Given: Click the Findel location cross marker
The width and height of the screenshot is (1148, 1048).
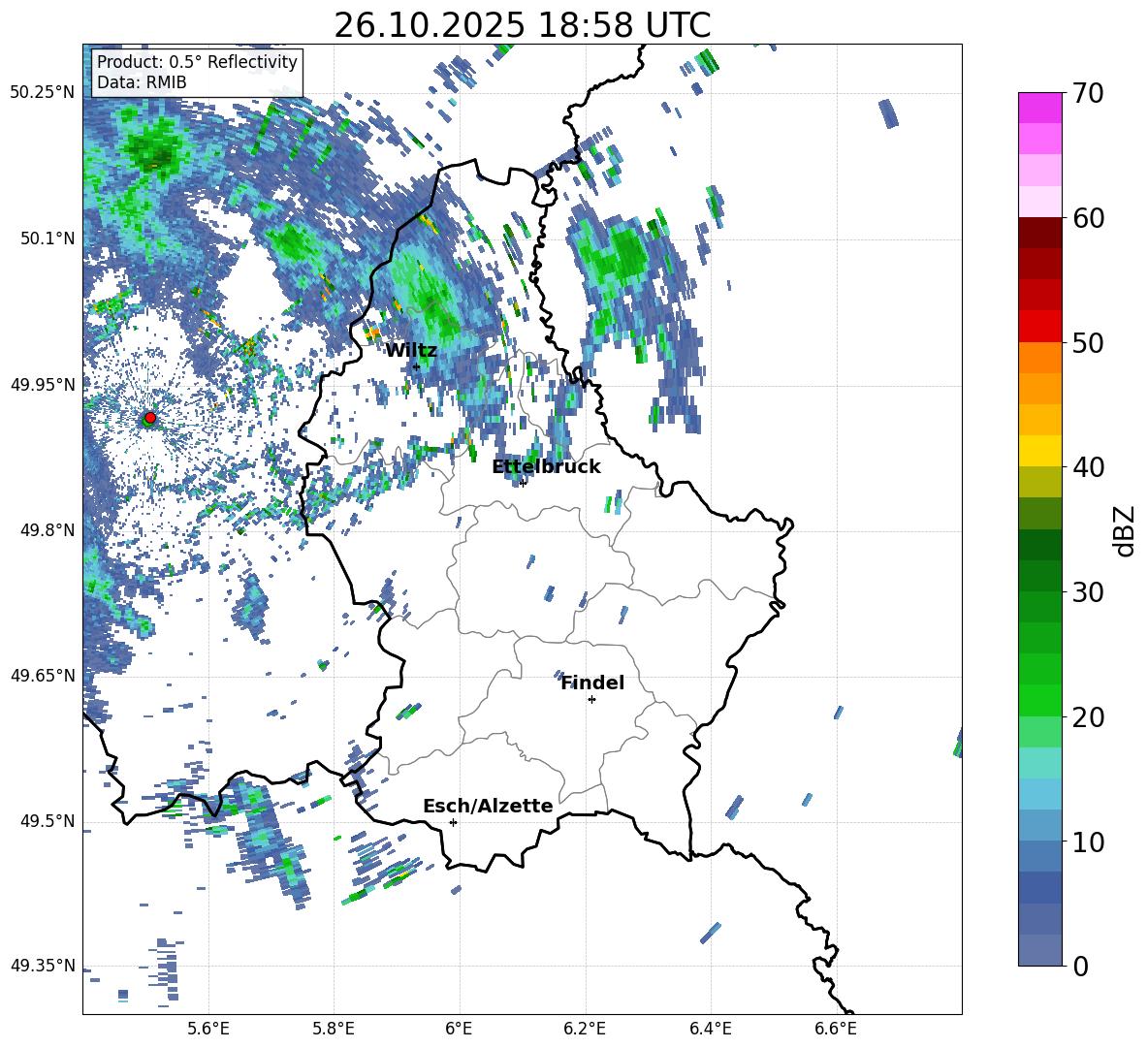Looking at the screenshot, I should [x=591, y=700].
